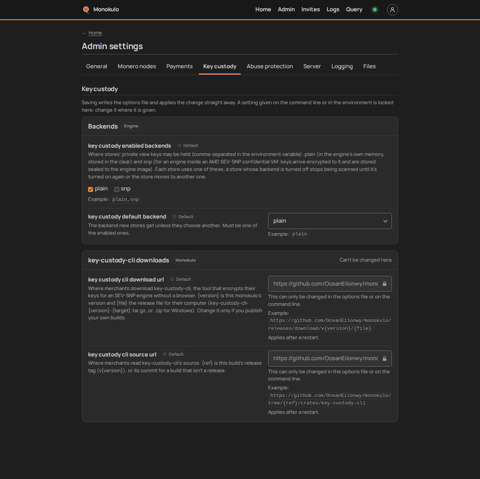The image size is (480, 479).
Task: Click Default badge next to default backend
Action: (183, 217)
